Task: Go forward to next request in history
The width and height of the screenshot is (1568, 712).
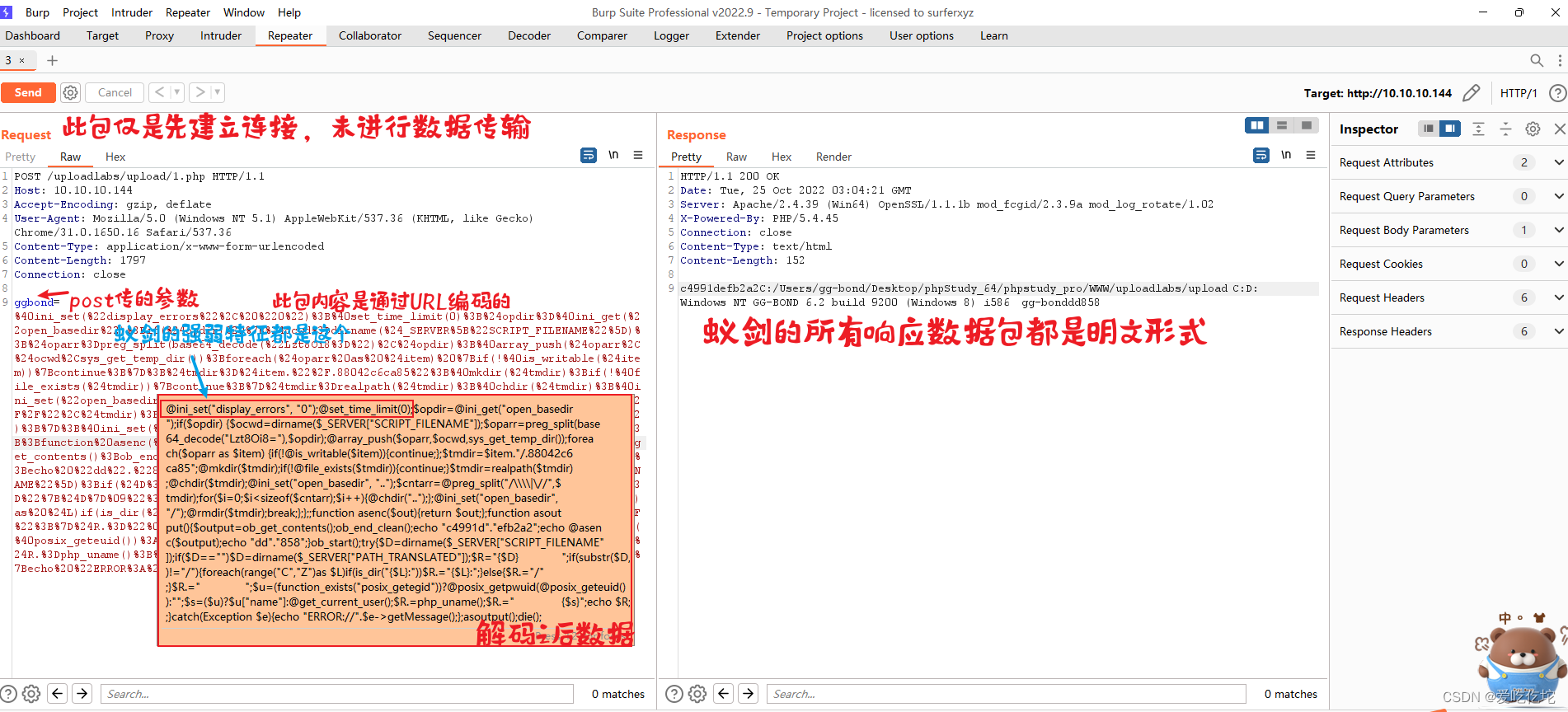Action: pyautogui.click(x=200, y=92)
